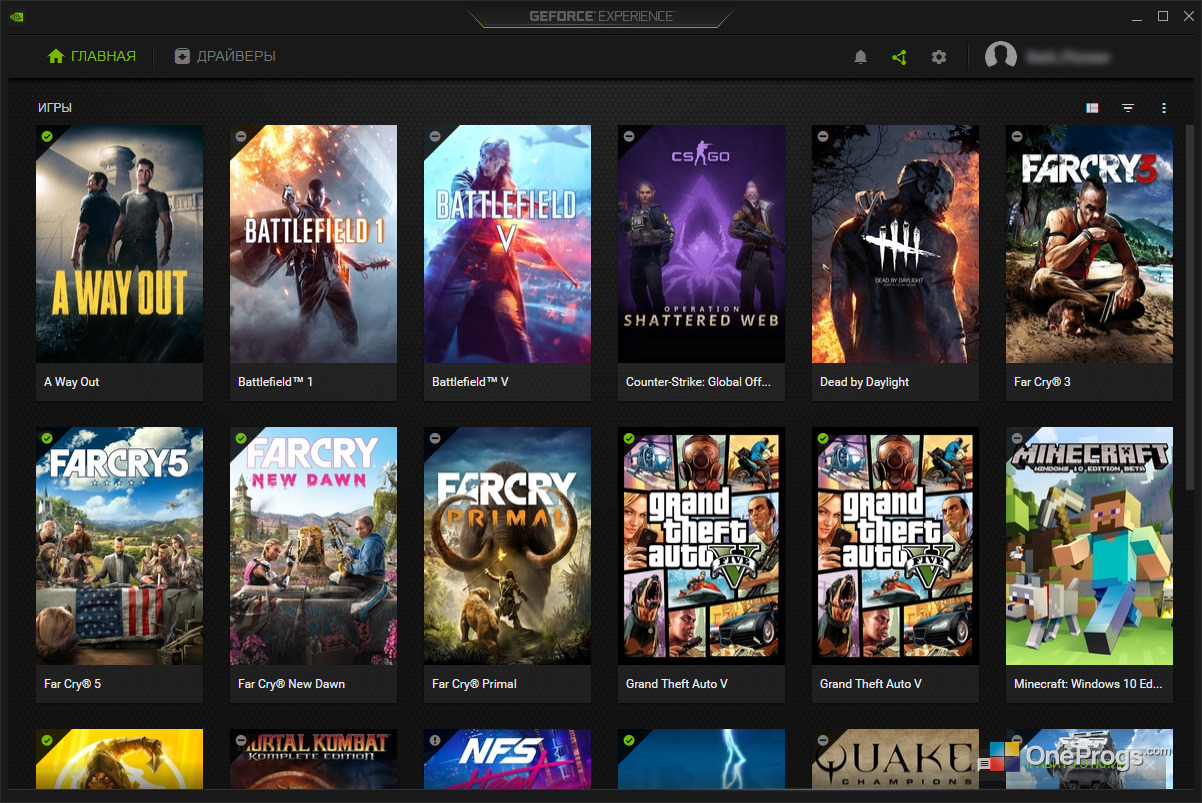Click the minus badge on Far Cry Primal
1202x803 pixels.
tap(435, 438)
